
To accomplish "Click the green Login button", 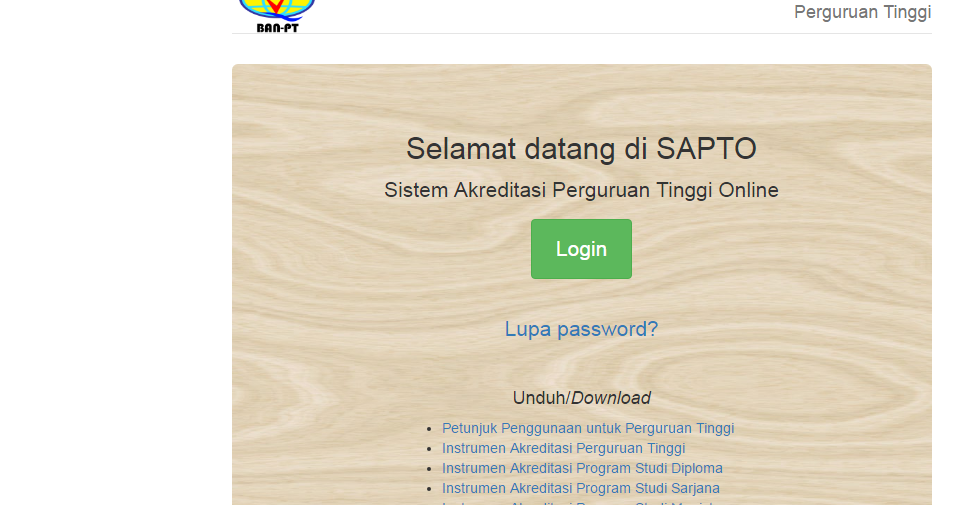I will 581,249.
